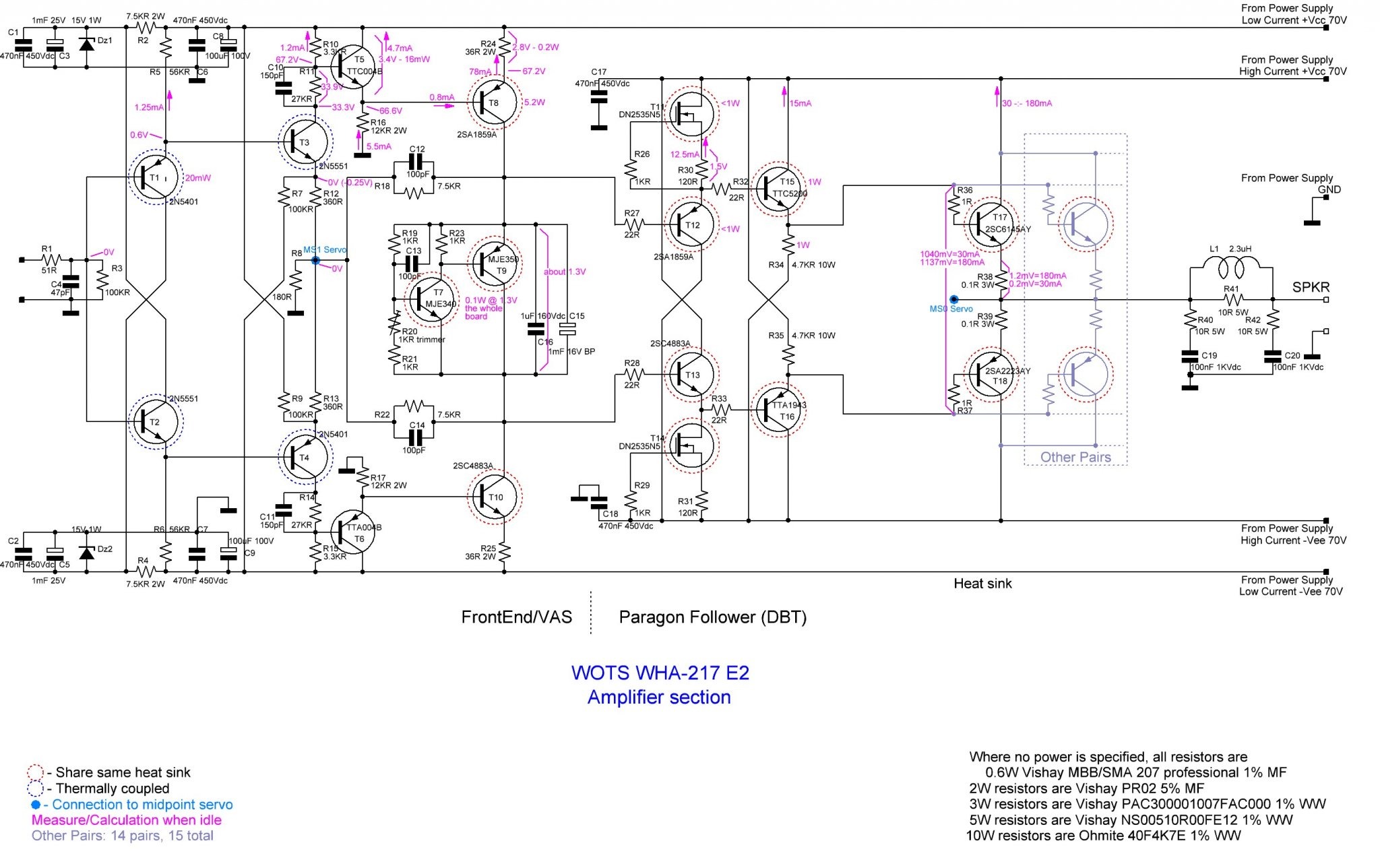The height and width of the screenshot is (868, 1380).
Task: Select the T15 TTC5200 transistor
Action: 778,189
